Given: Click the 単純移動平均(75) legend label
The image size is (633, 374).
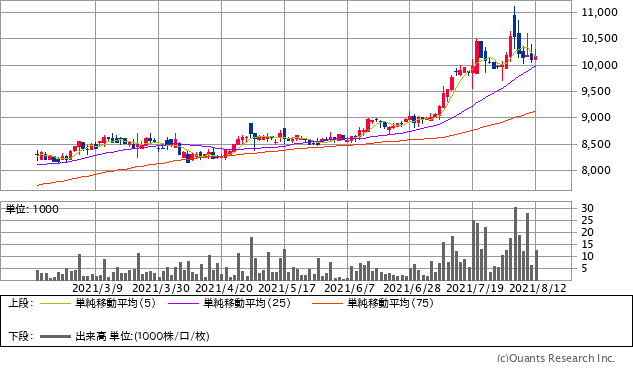Looking at the screenshot, I should pos(390,303).
